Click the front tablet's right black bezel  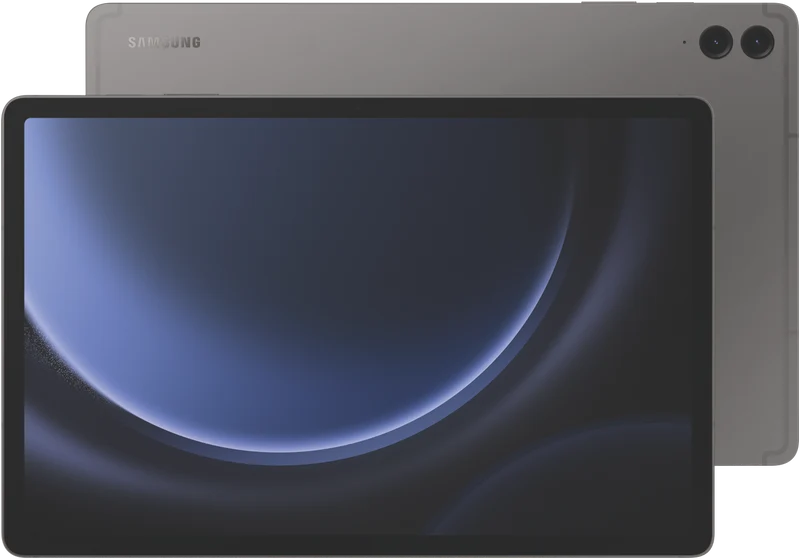click(701, 326)
